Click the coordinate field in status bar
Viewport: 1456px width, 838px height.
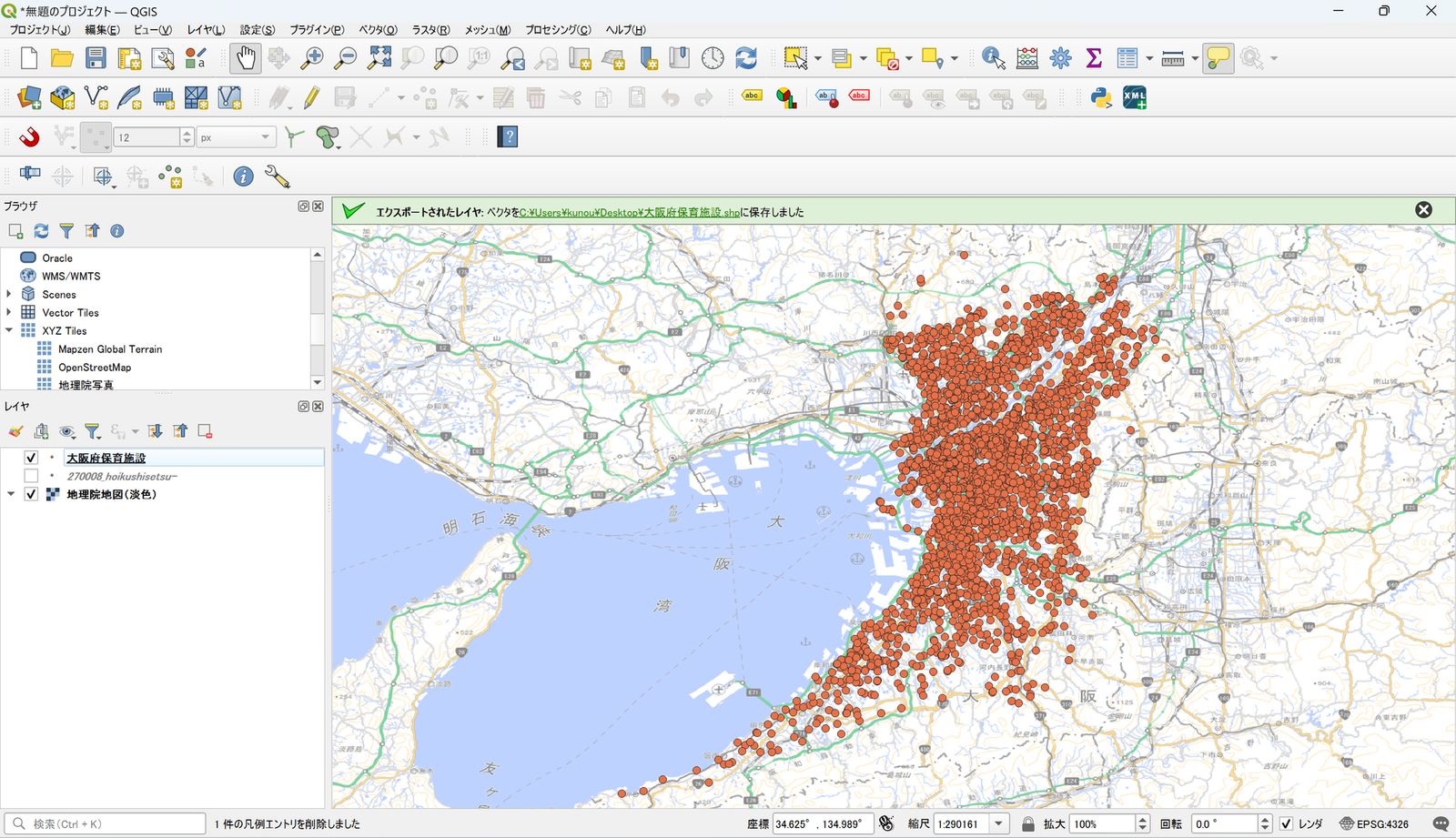click(823, 824)
